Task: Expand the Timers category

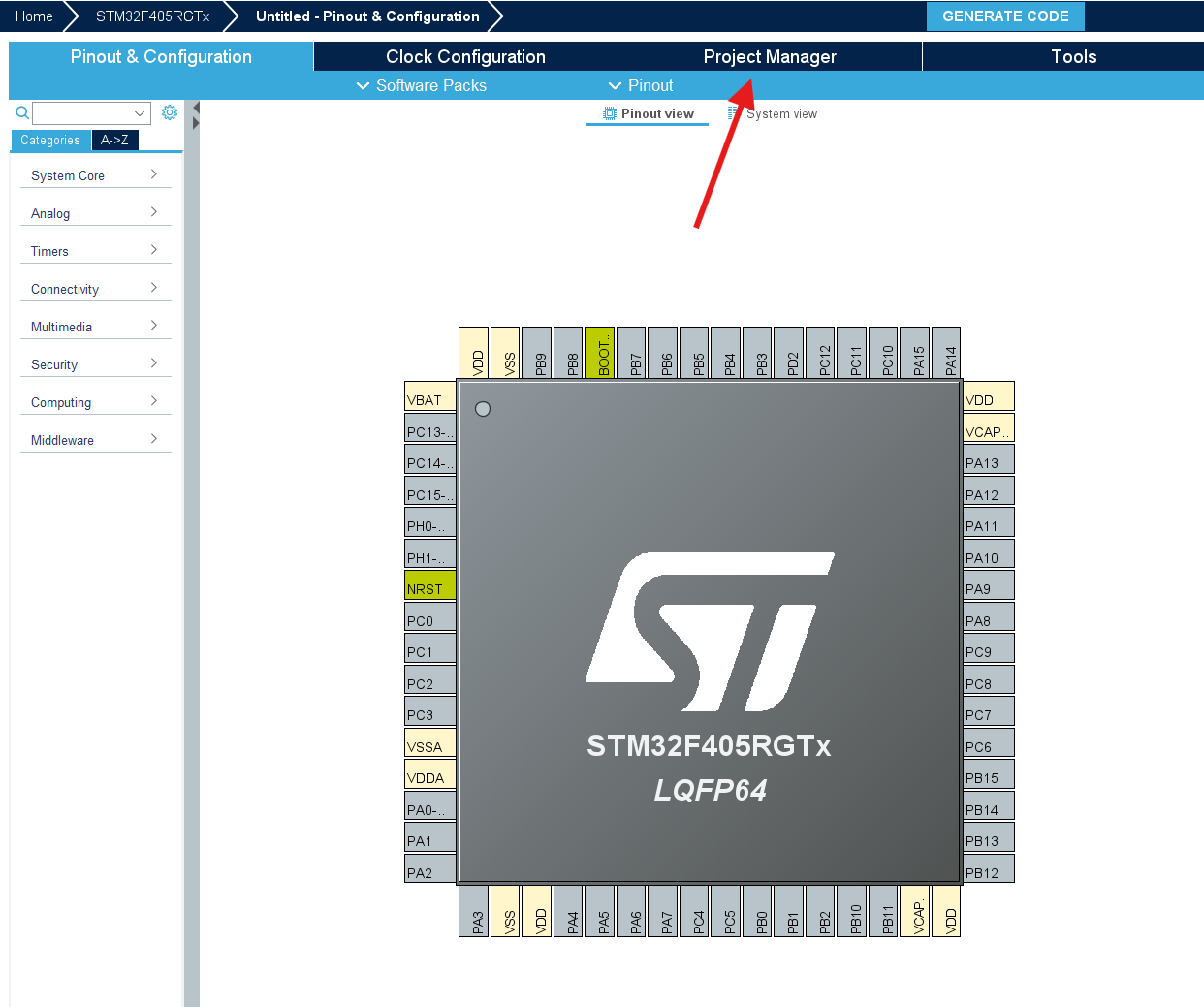Action: 95,251
